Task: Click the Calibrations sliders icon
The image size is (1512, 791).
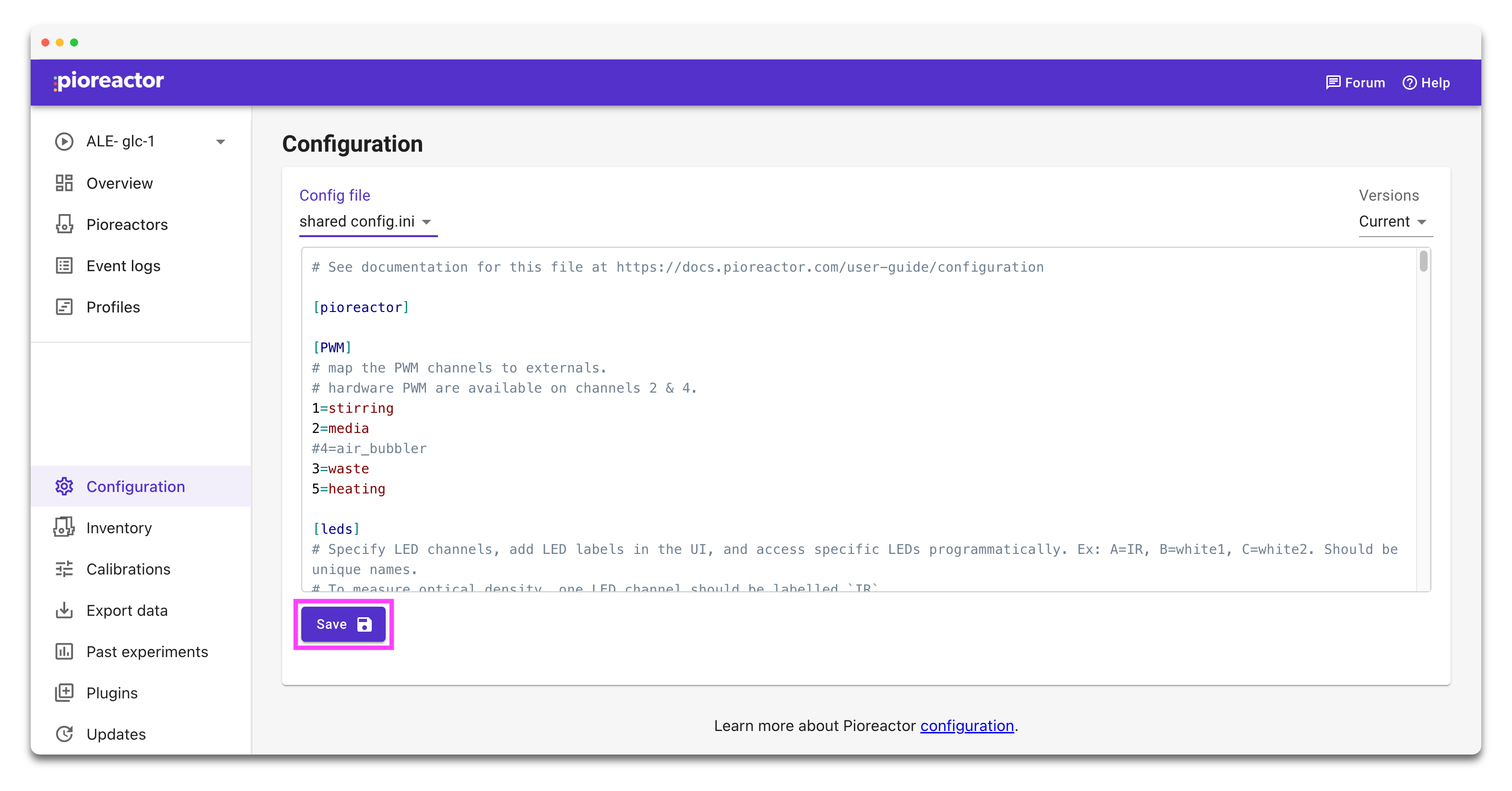Action: point(65,568)
